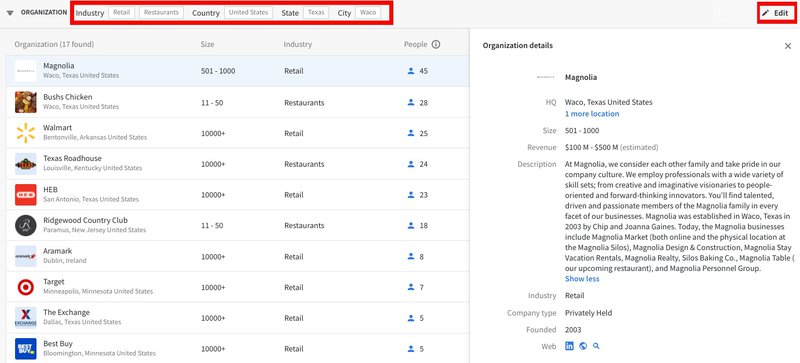Select the Target organization name
Image resolution: width=800 pixels, height=363 pixels.
[54, 282]
